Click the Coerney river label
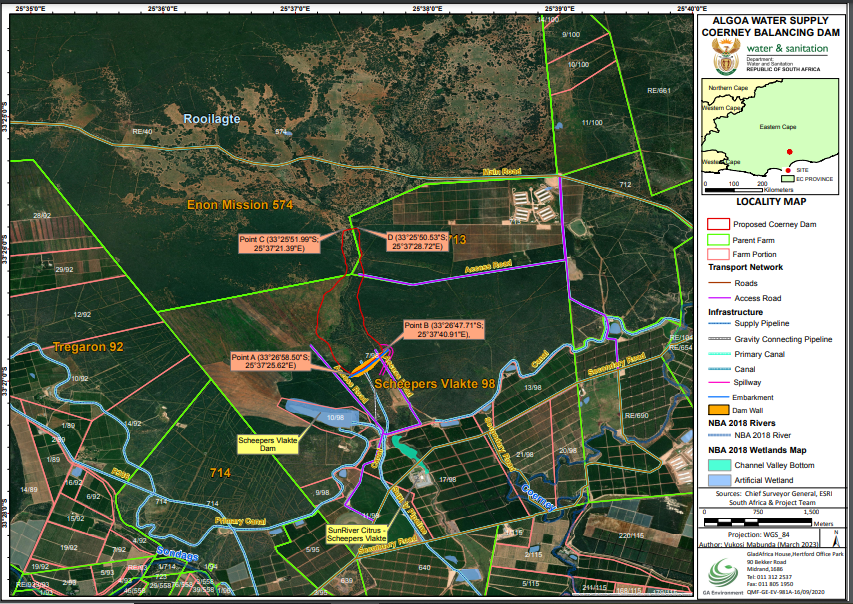The height and width of the screenshot is (604, 853). coord(539,498)
